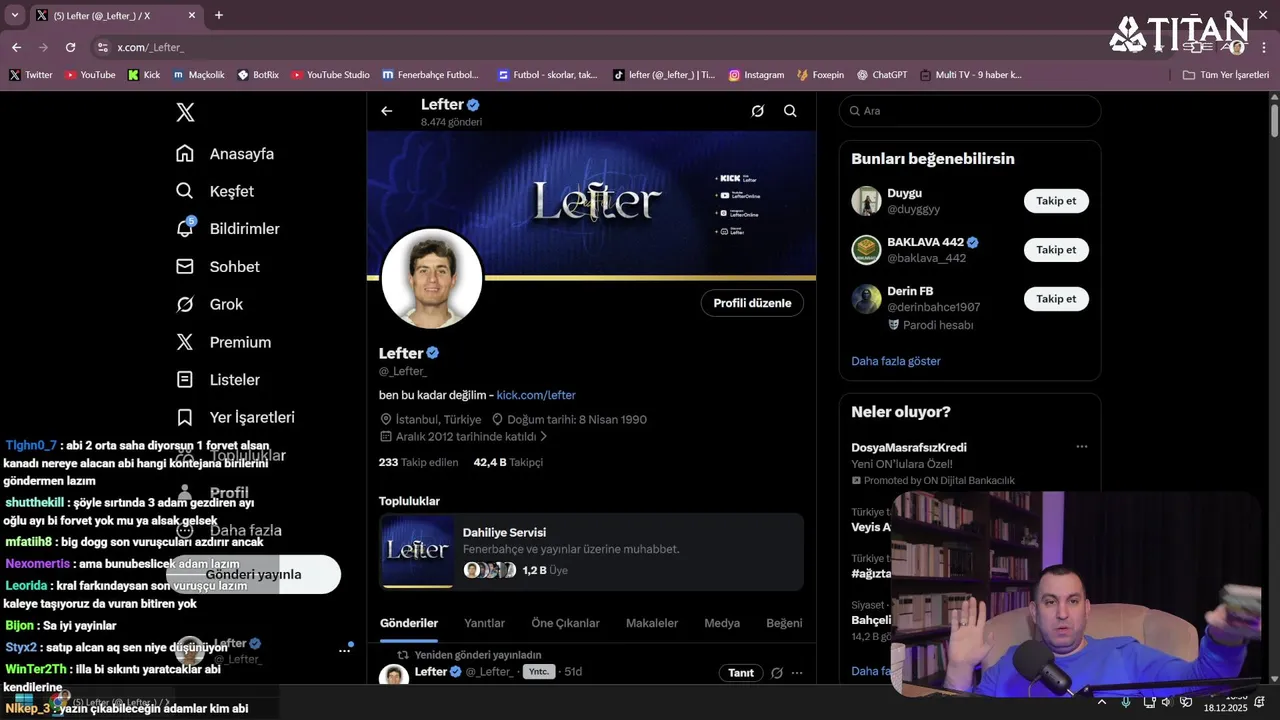This screenshot has height=720, width=1280.
Task: Open the Fenerbahçe Futbol bookmark
Action: click(430, 75)
